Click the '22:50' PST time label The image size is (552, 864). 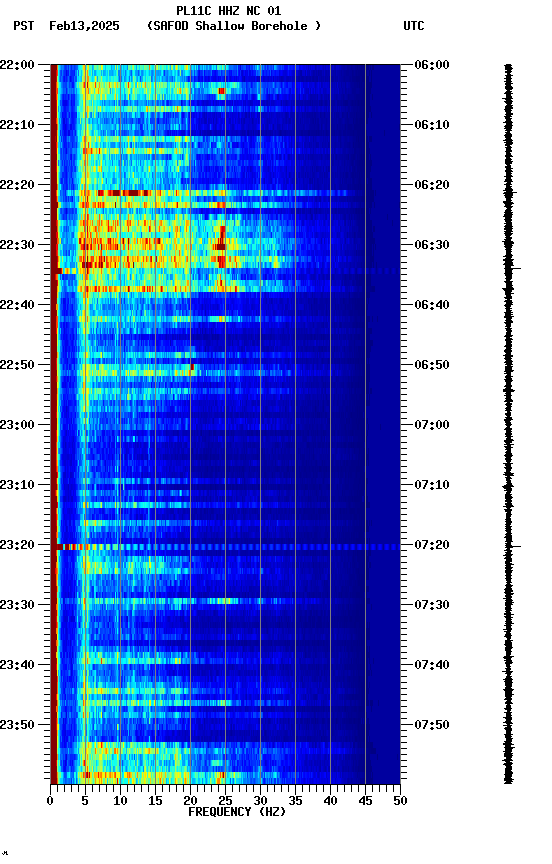pyautogui.click(x=17, y=365)
